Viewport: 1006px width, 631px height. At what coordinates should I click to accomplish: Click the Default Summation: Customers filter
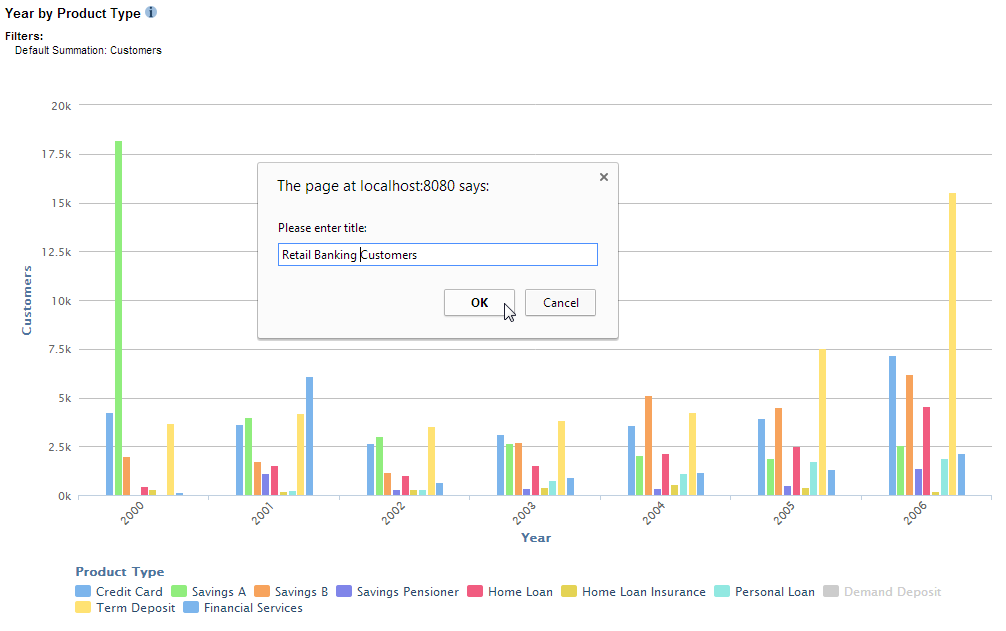(87, 50)
